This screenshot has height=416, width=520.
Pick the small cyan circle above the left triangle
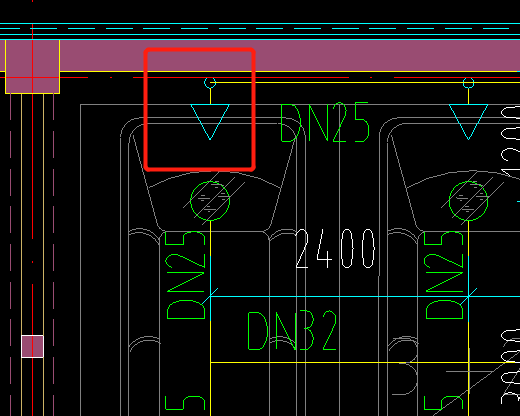point(210,83)
